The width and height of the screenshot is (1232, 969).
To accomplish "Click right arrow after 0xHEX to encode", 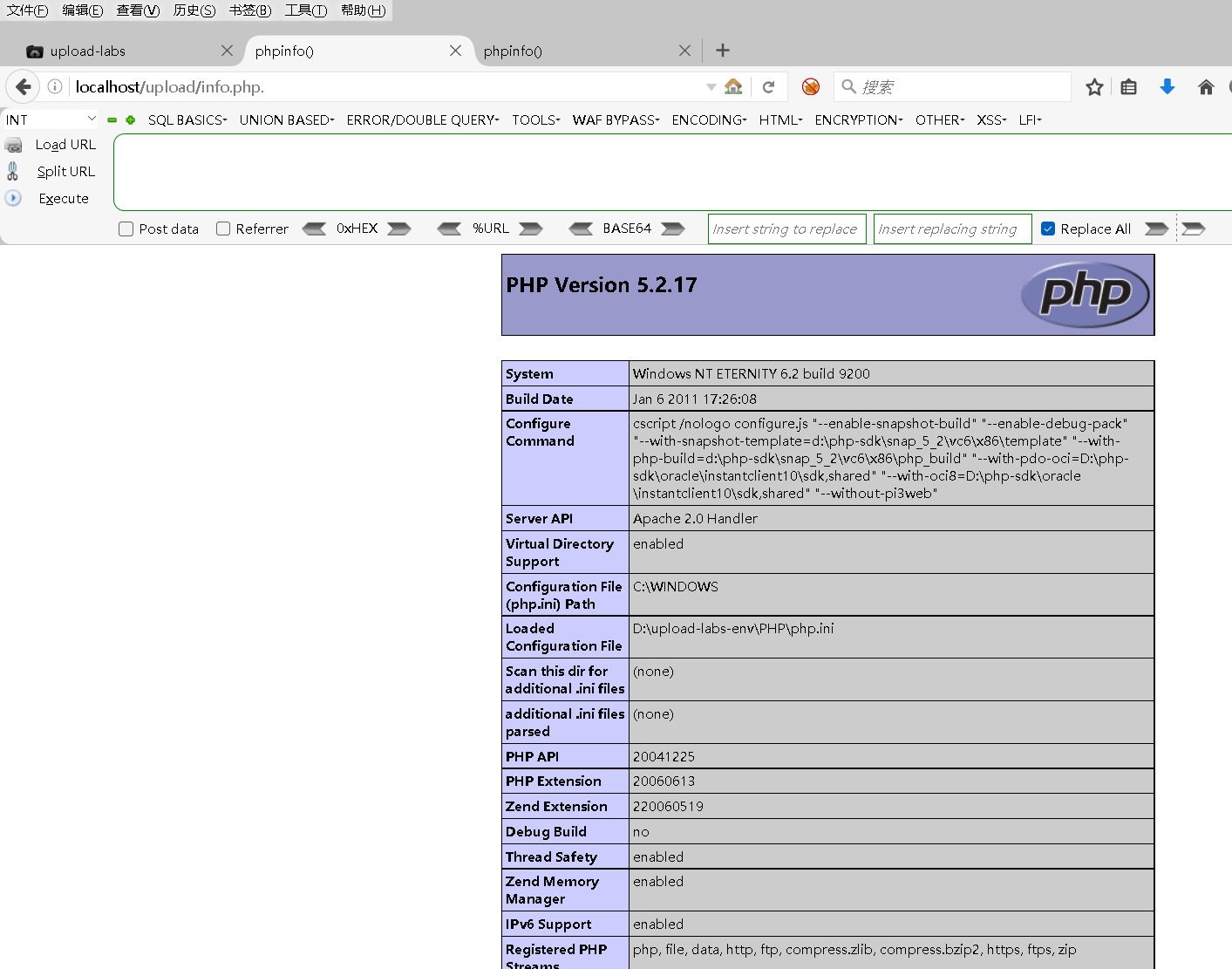I will (x=399, y=229).
